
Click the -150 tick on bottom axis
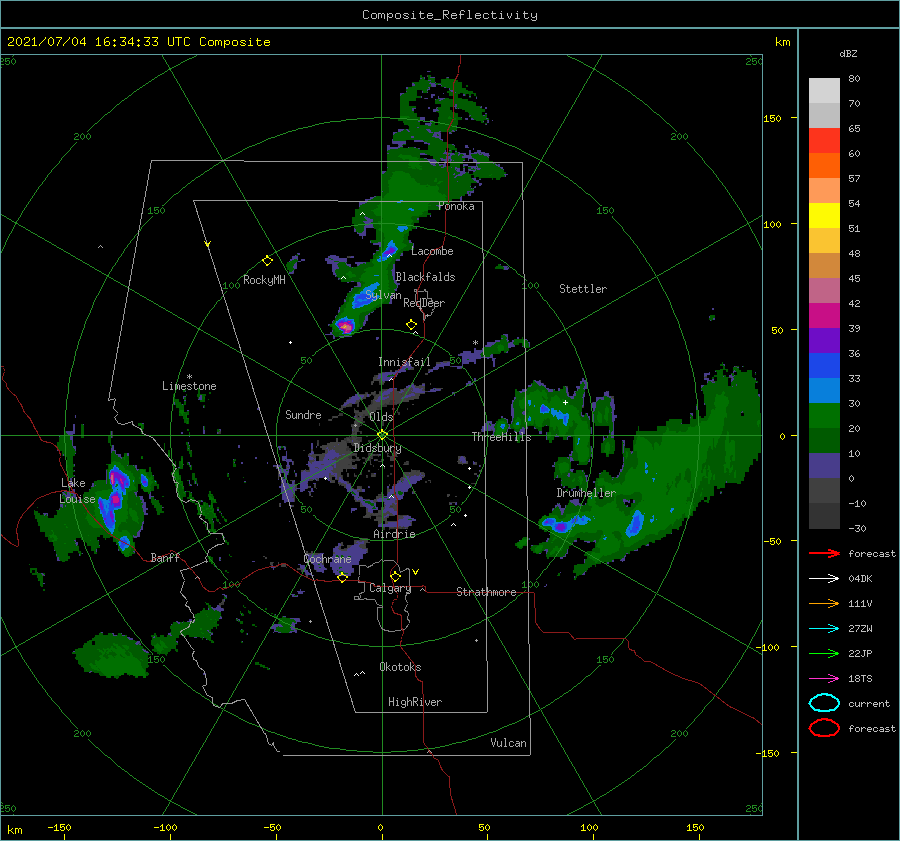click(x=59, y=827)
